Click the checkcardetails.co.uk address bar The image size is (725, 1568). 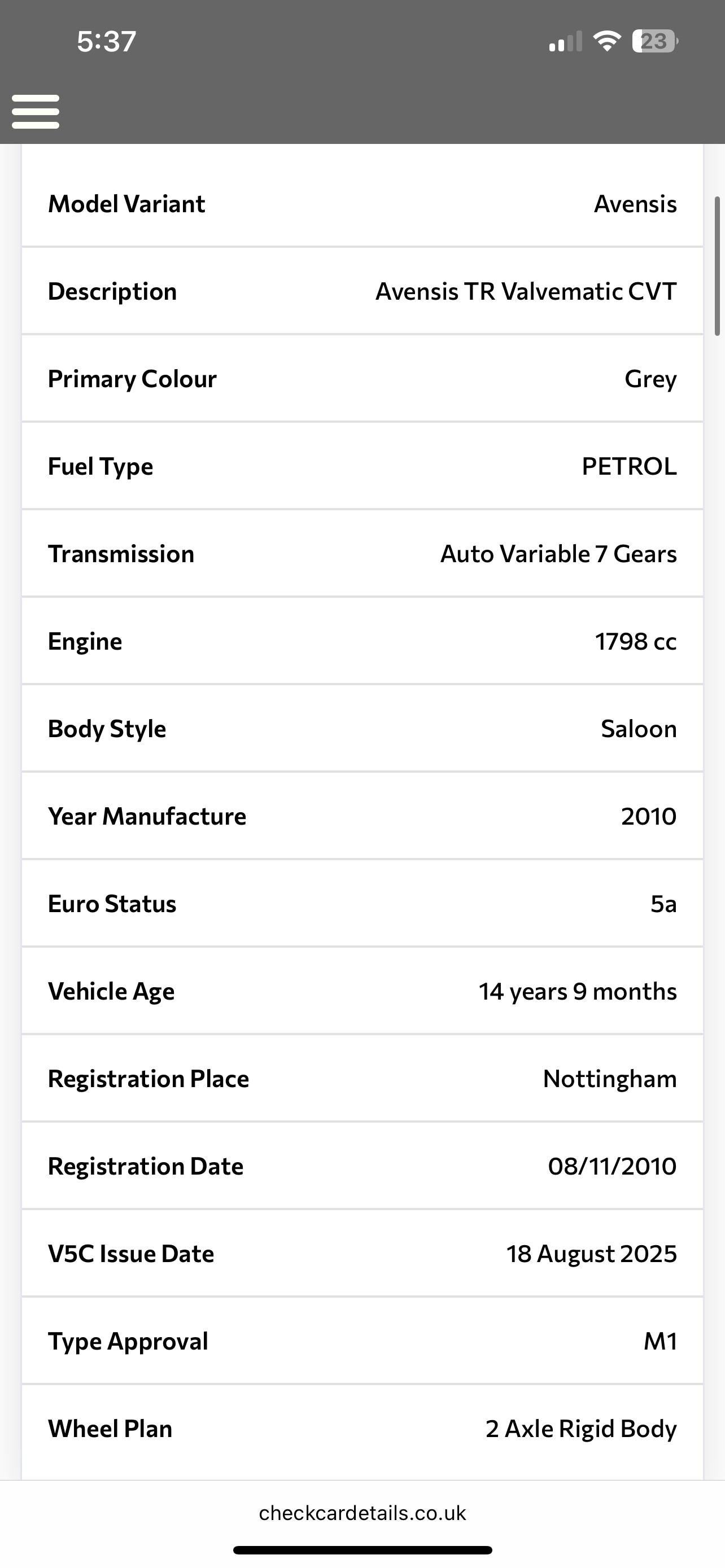tap(362, 1513)
